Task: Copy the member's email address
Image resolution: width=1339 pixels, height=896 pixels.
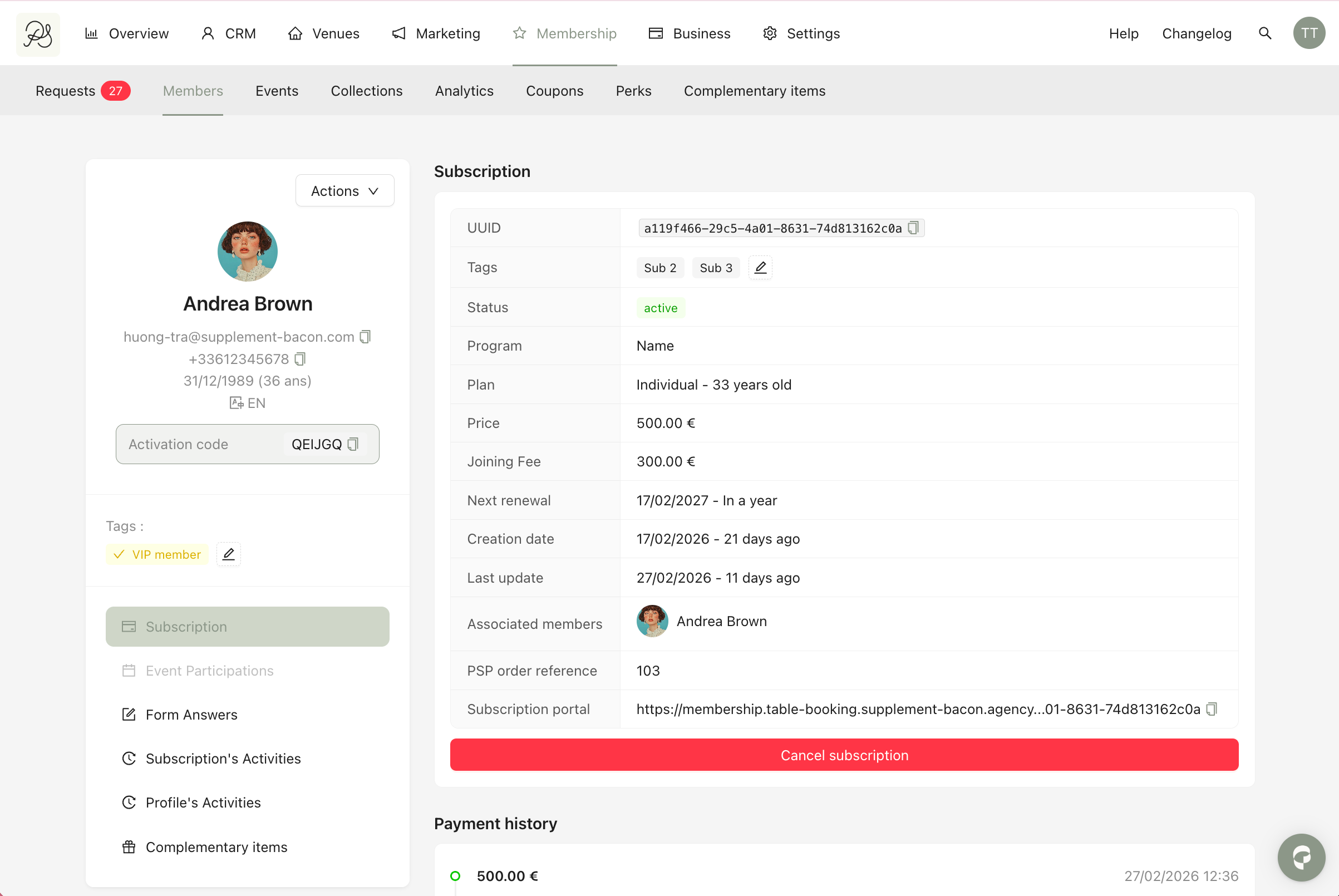Action: click(365, 337)
